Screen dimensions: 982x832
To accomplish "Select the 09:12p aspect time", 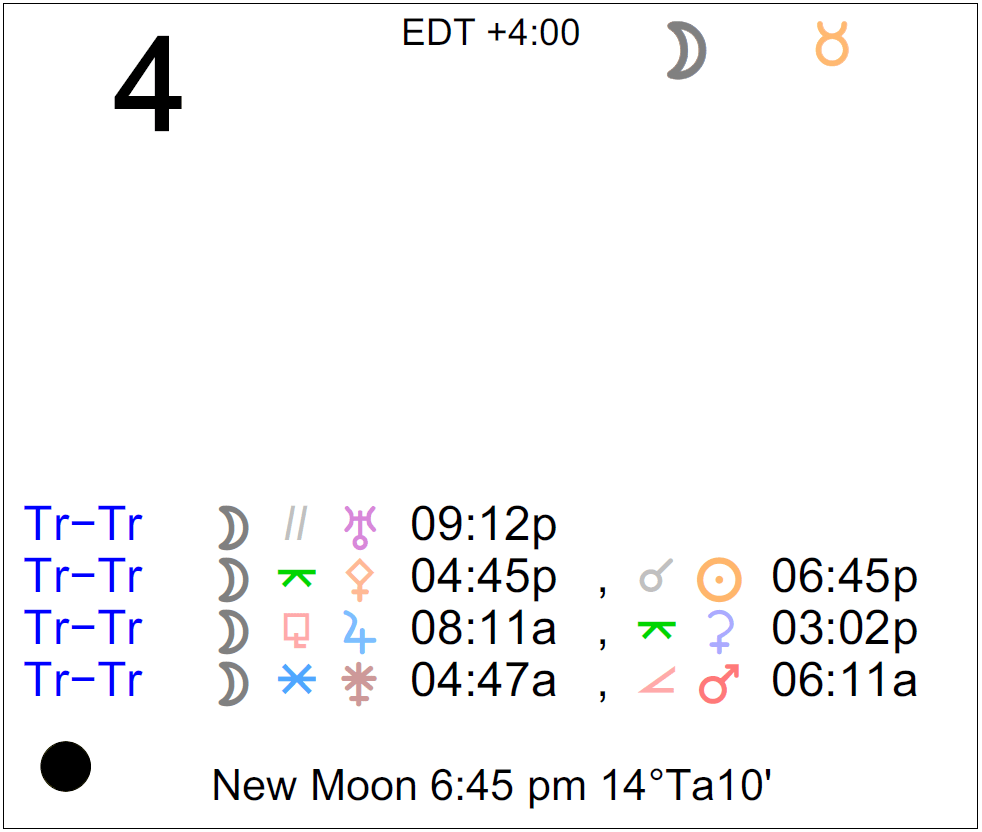I will pos(483,525).
